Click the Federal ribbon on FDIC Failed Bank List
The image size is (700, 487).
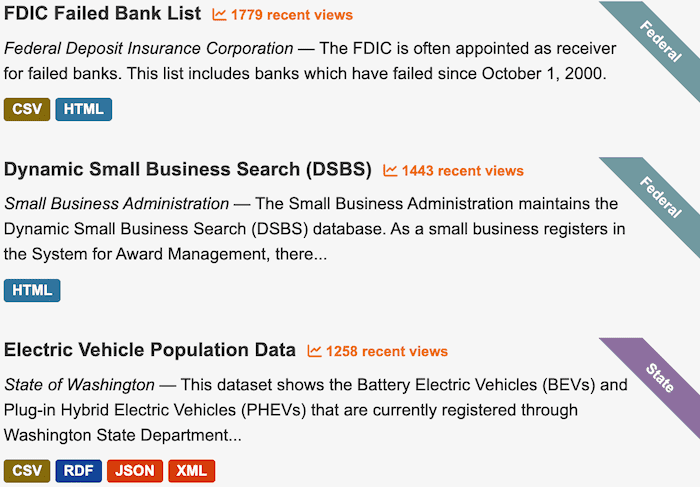click(657, 41)
